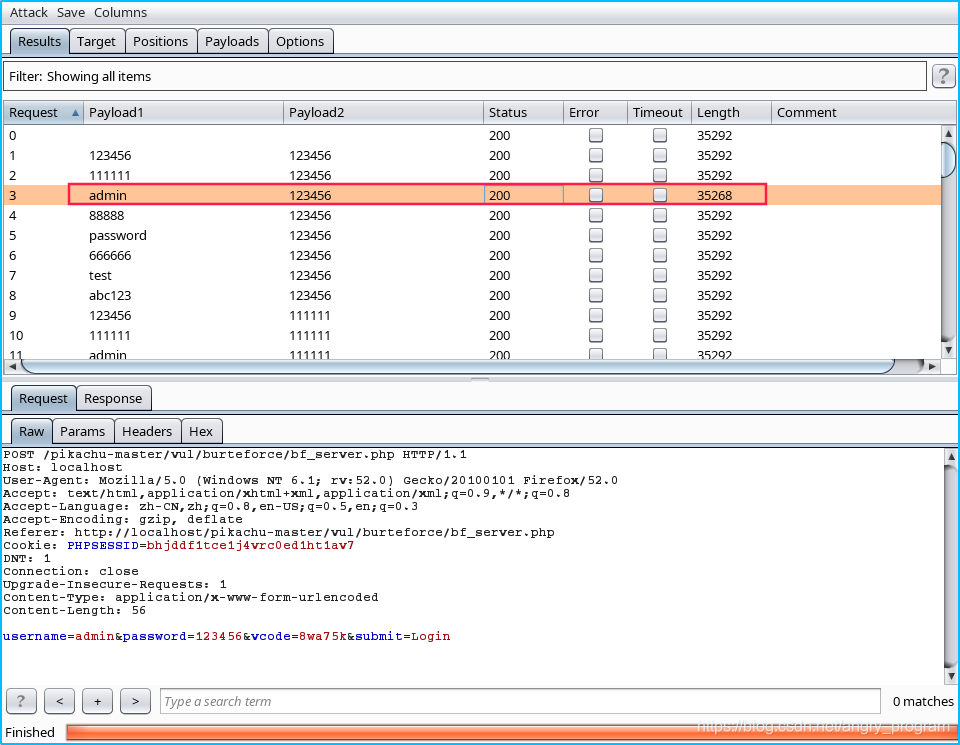This screenshot has width=960, height=745.
Task: Toggle Error checkbox for request 0
Action: coord(596,135)
